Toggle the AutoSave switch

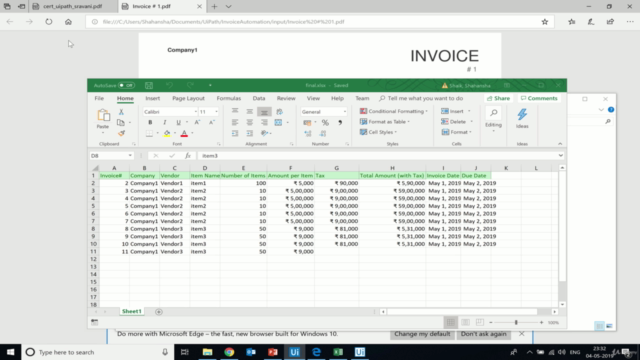(x=126, y=85)
